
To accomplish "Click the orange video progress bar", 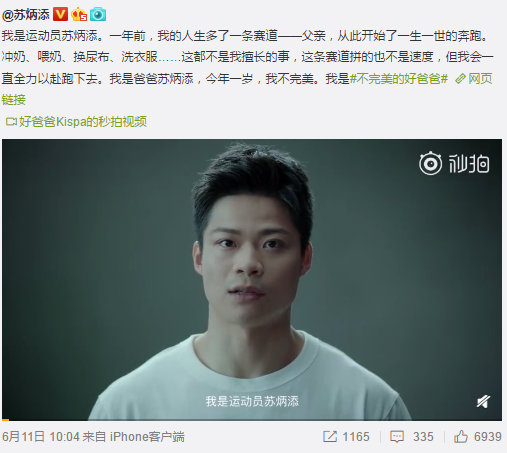I will click(x=5, y=420).
